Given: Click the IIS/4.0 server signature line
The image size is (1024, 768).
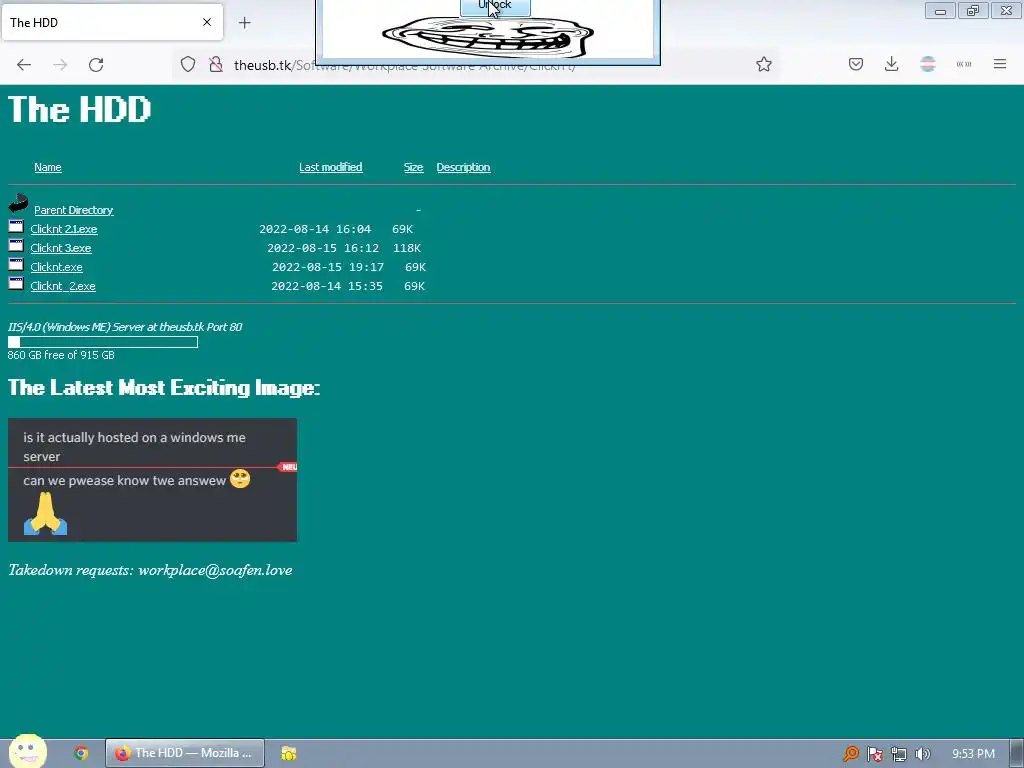Looking at the screenshot, I should coord(125,327).
